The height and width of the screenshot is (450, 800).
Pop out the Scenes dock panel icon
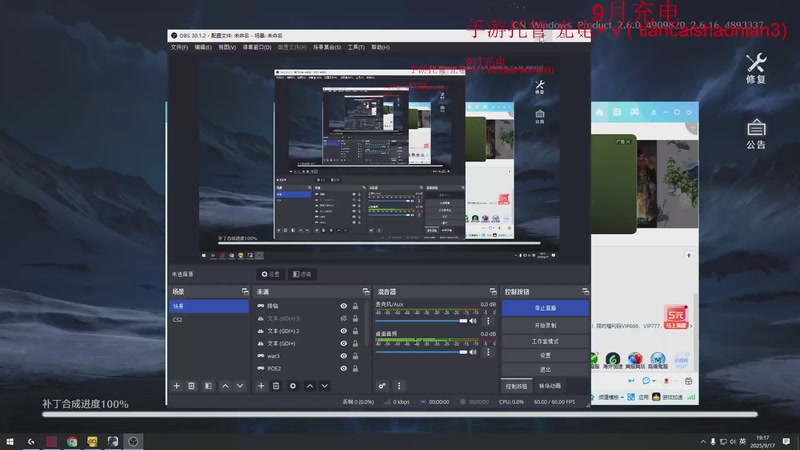tap(245, 291)
